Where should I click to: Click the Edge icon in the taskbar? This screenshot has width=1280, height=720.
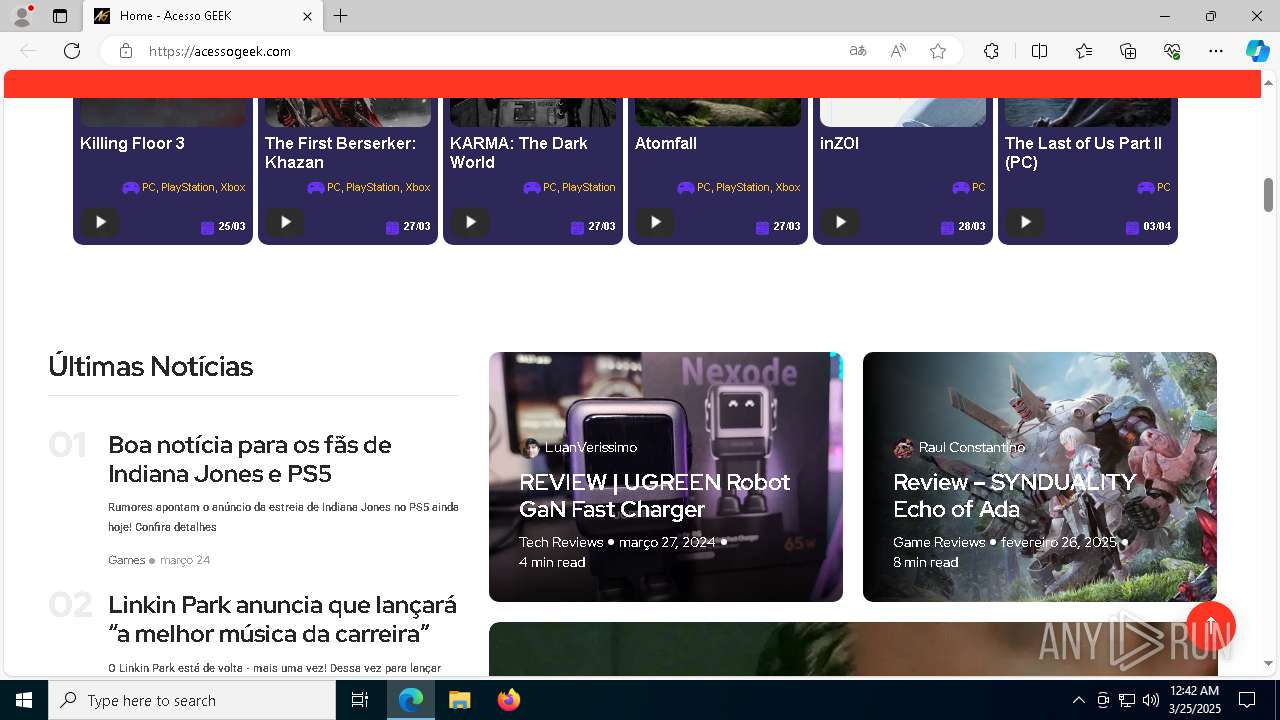(x=411, y=700)
